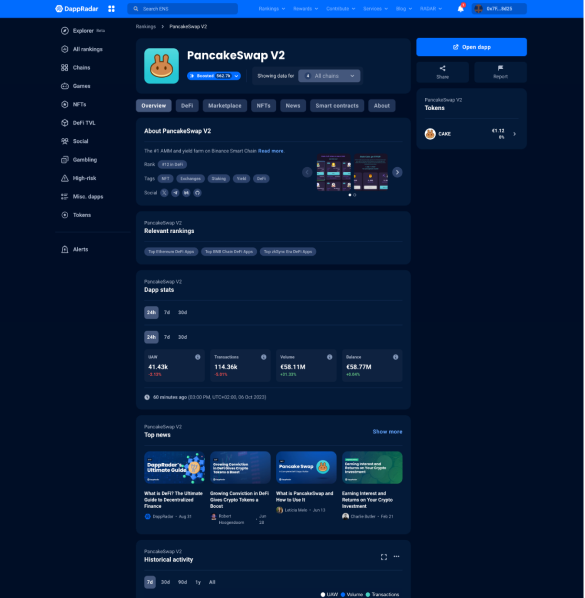This screenshot has width=585, height=598.
Task: Open the Games category in the sidebar
Action: [76, 86]
